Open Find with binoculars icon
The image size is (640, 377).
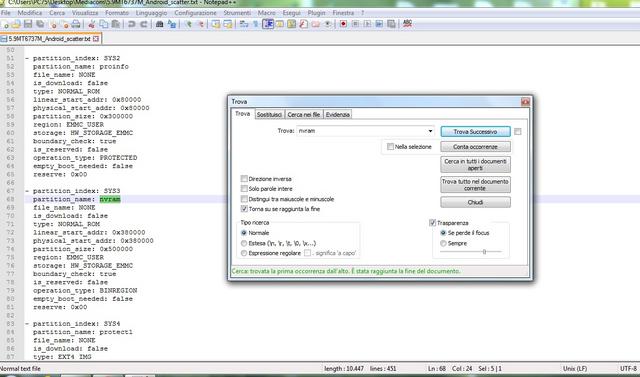(x=159, y=24)
